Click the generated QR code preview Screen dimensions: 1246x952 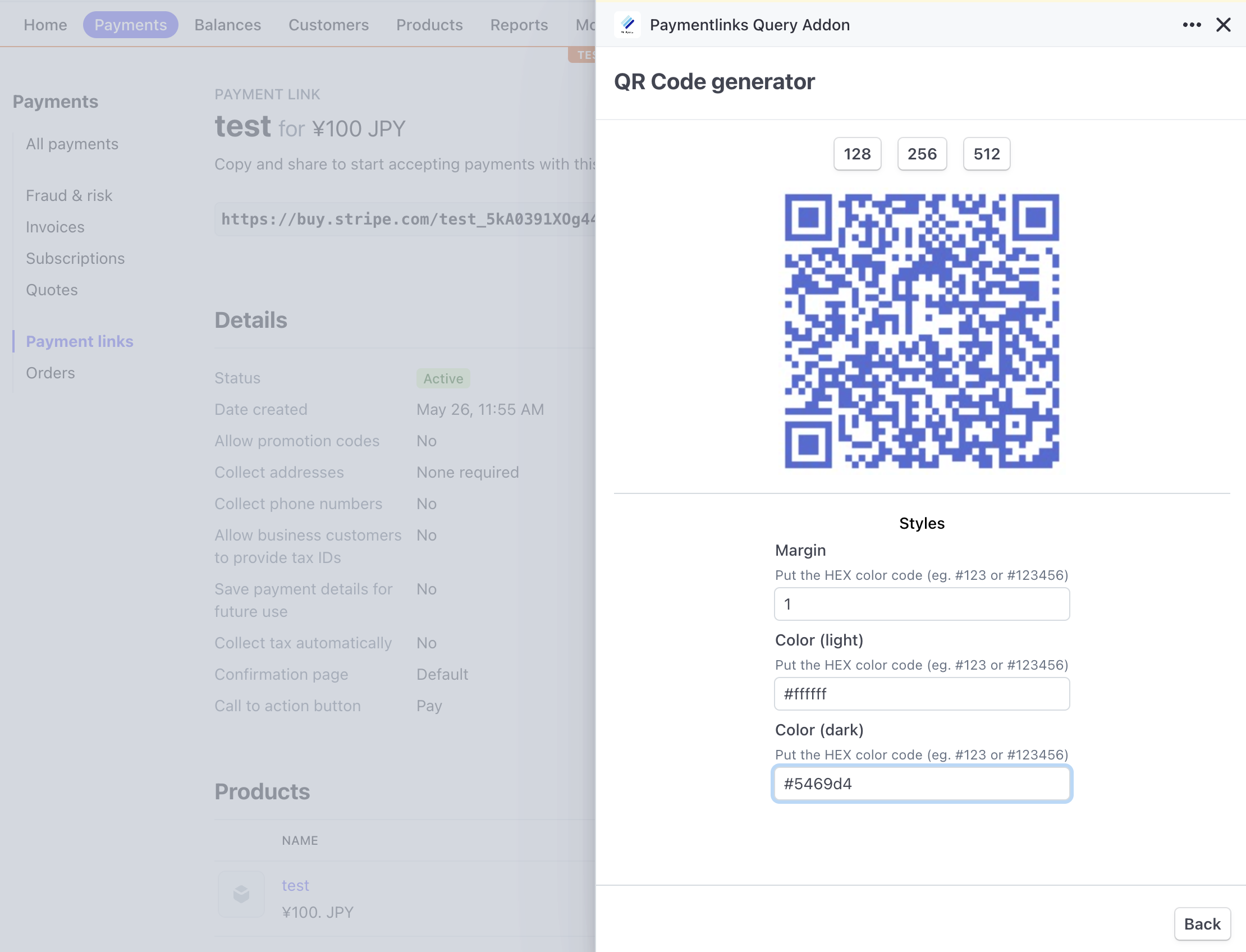922,333
